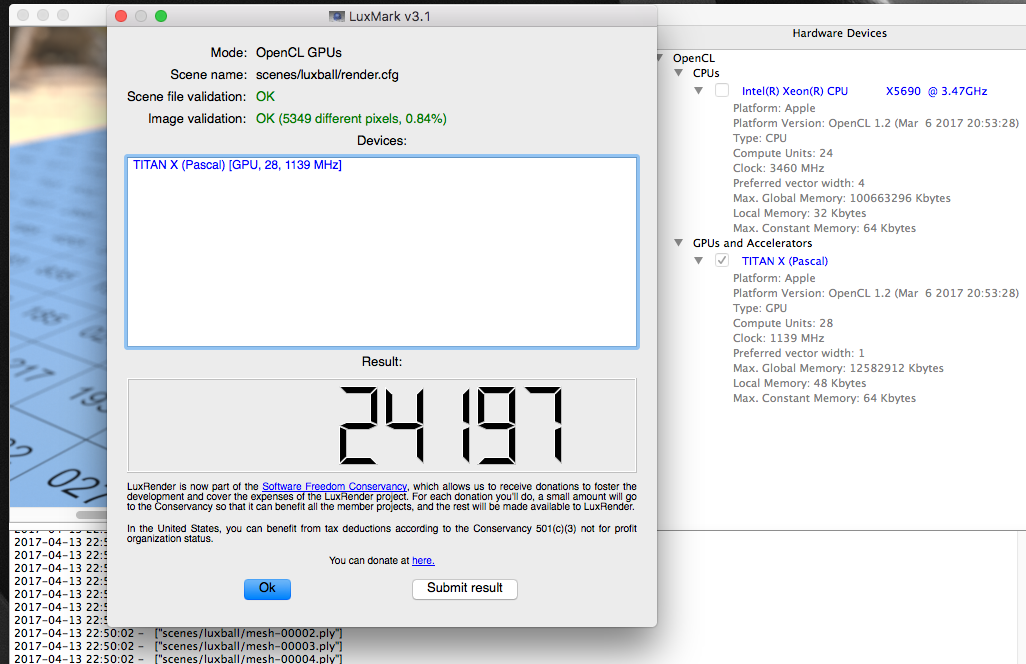Click 'Max. Global Memory: 100663296 Kbytes' row

[x=841, y=198]
